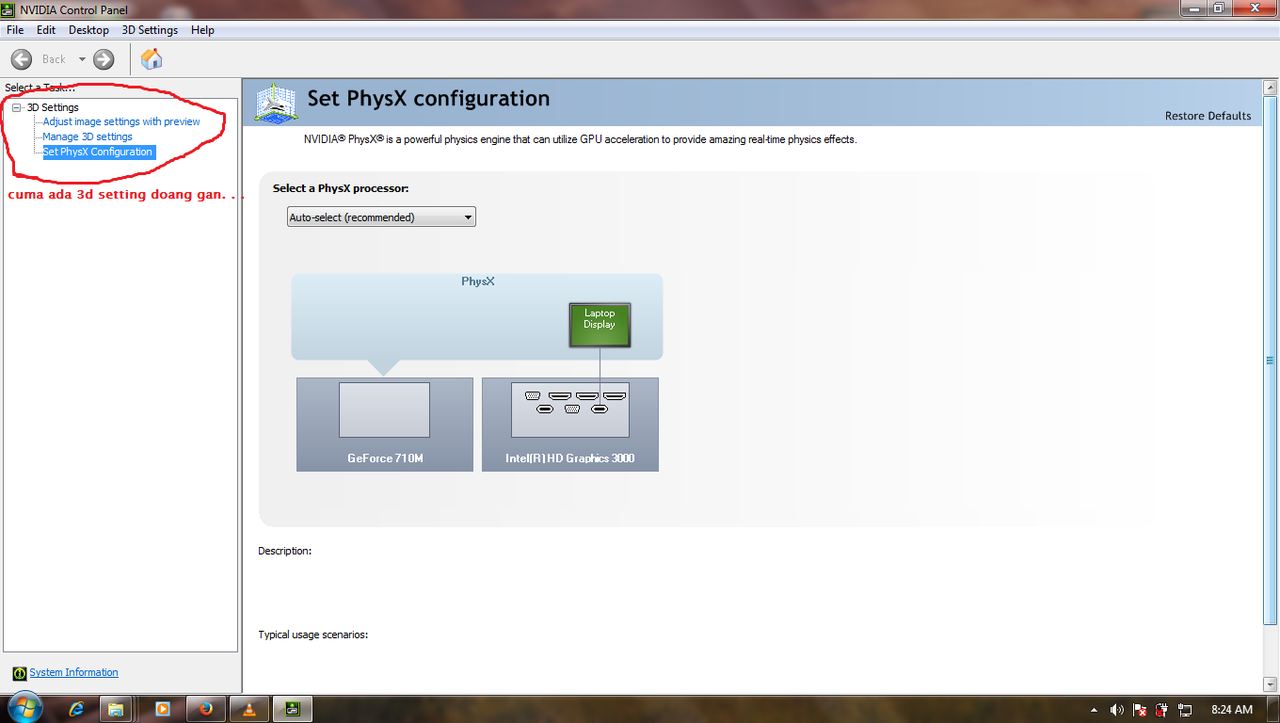Select the Intel(R) HD Graphics 3000 block
This screenshot has width=1280, height=723.
570,424
